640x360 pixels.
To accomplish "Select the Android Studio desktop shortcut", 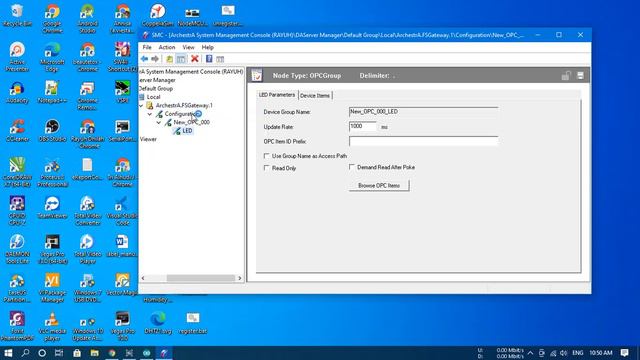I will click(x=87, y=19).
